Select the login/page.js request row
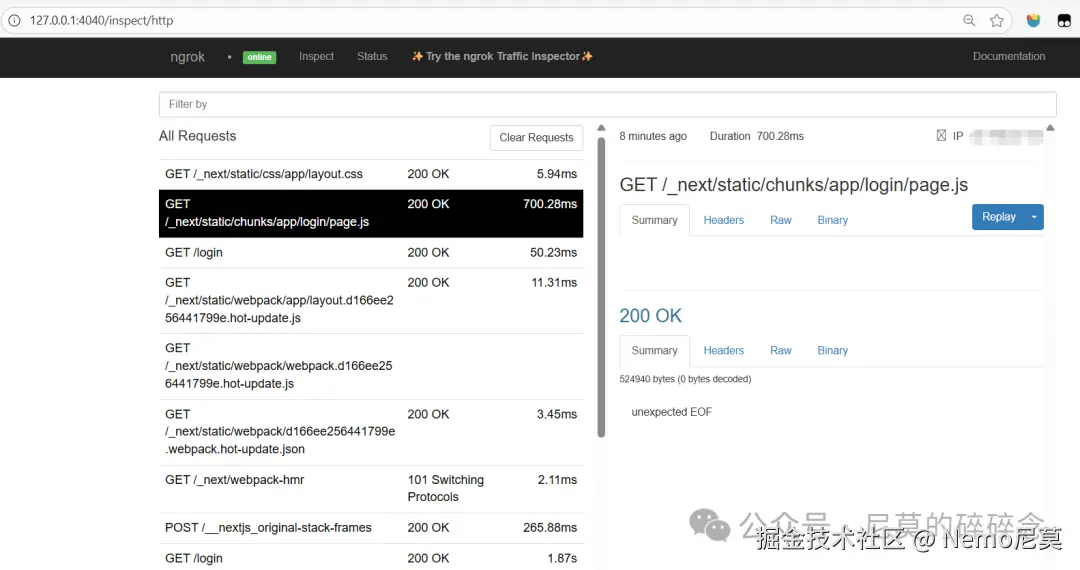 coord(371,213)
